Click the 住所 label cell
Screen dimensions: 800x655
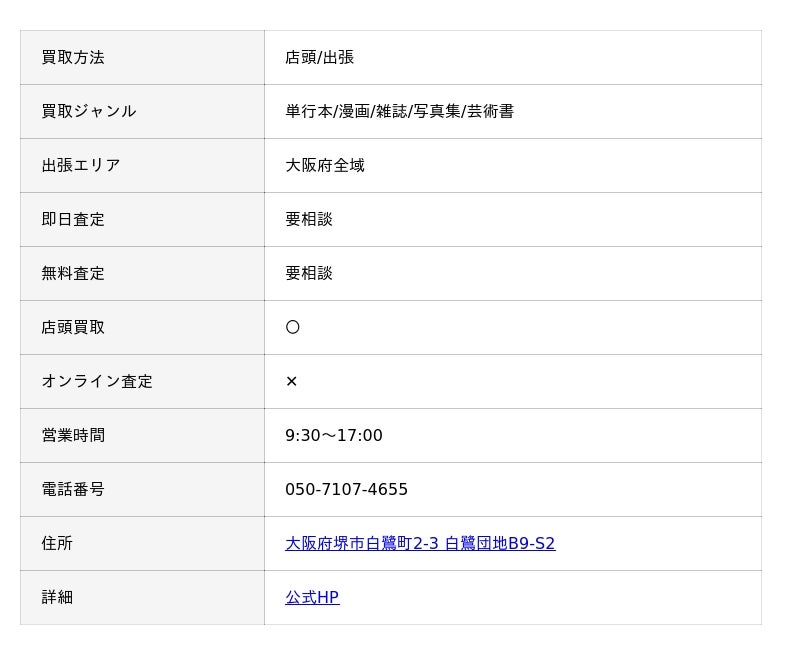[142, 543]
